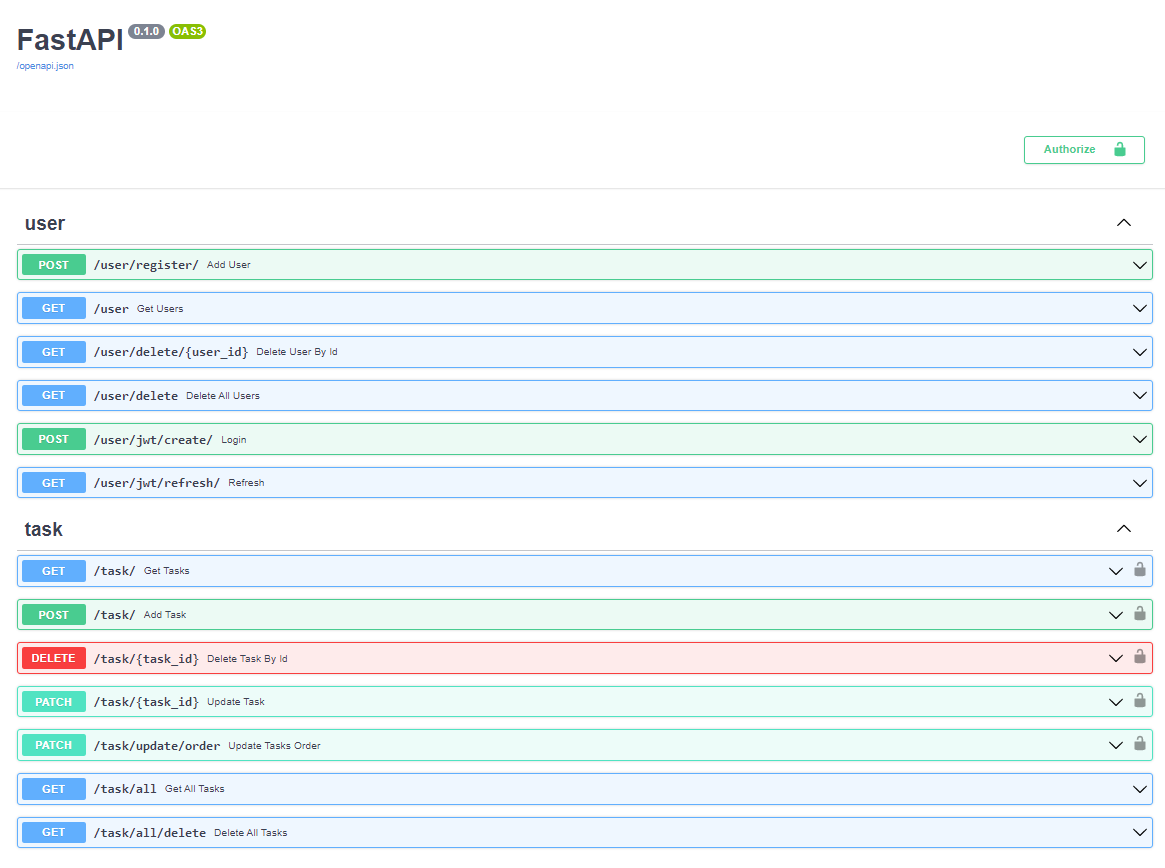
Task: Click the POST badge for /user/jwt/create/
Action: click(53, 439)
